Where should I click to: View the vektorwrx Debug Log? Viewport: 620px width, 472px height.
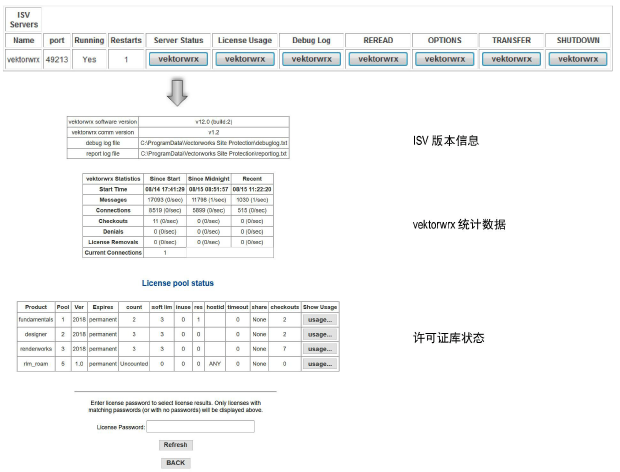click(312, 59)
